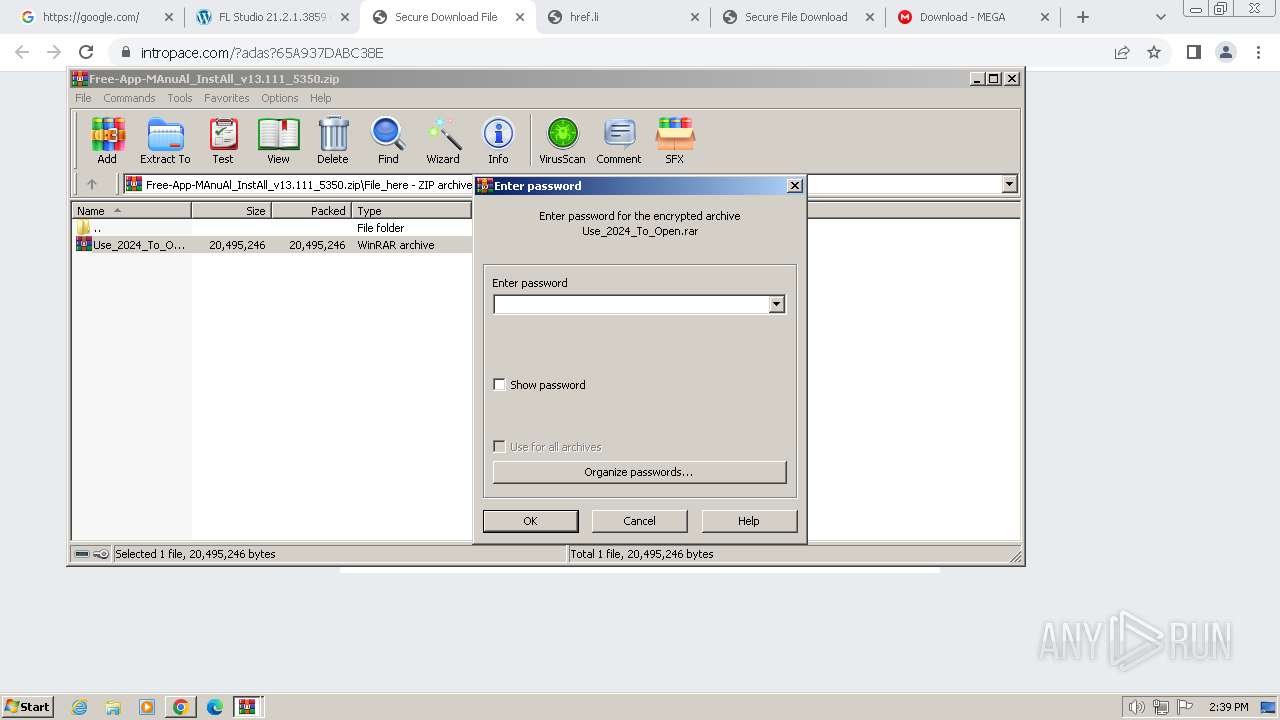This screenshot has width=1280, height=720.
Task: Click the Organize passwords button
Action: click(639, 472)
